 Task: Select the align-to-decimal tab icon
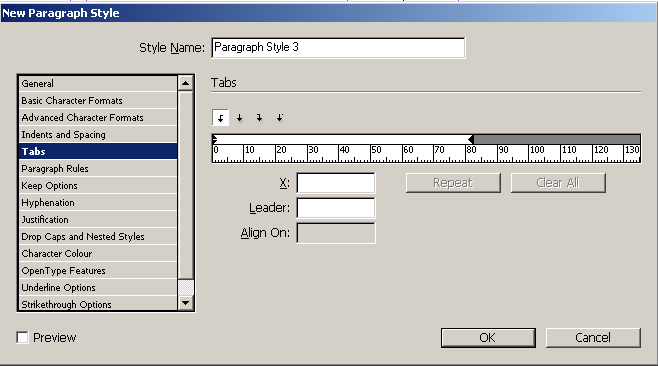tap(279, 118)
